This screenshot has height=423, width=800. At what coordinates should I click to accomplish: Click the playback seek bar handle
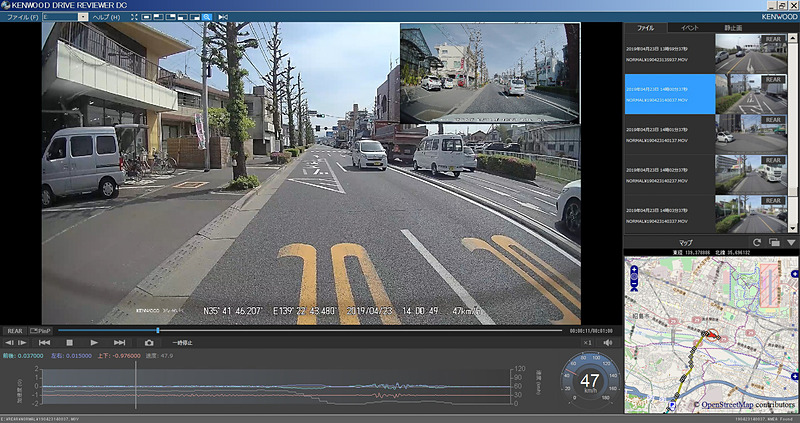158,331
